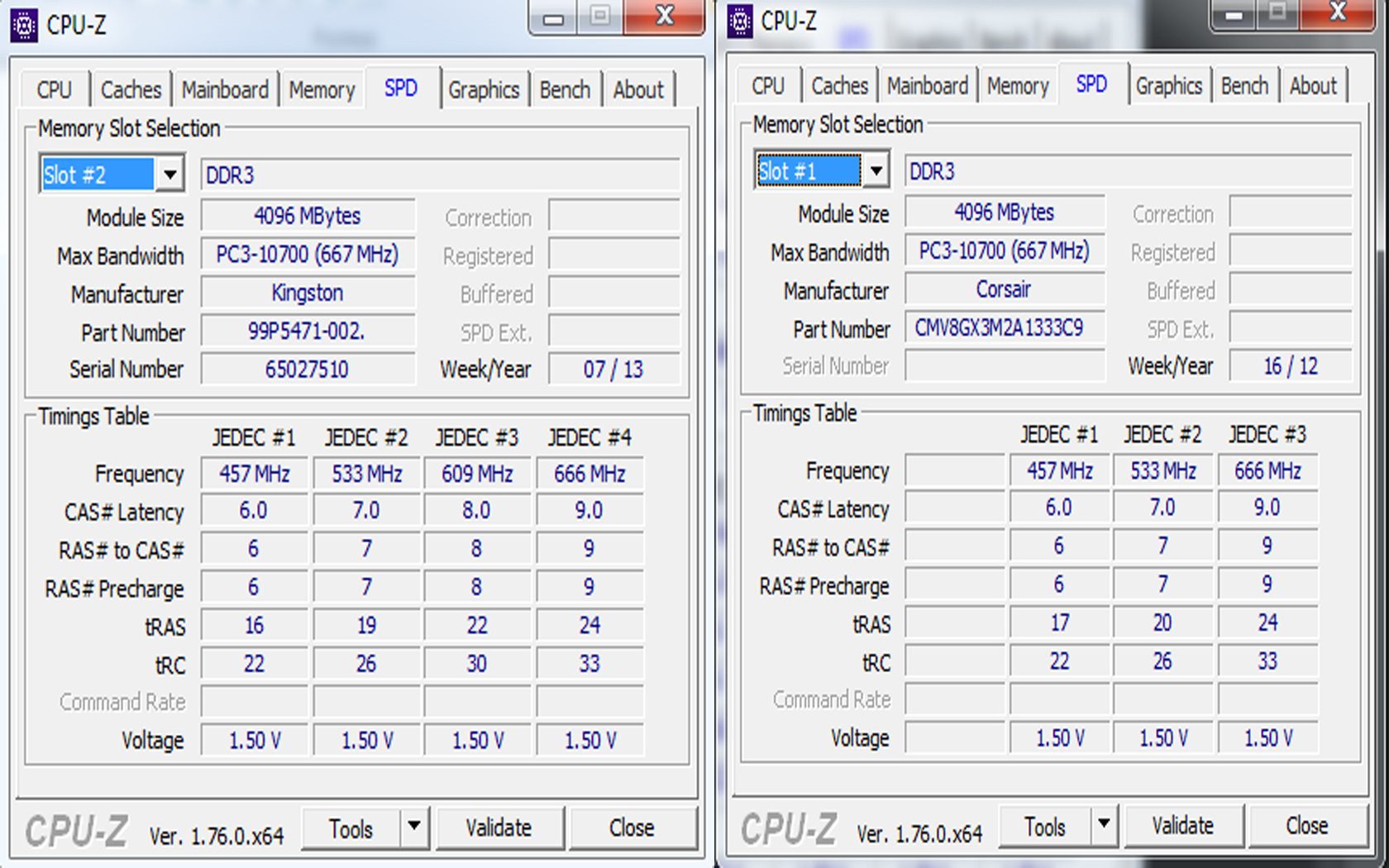Click Validate in the left window

click(x=499, y=828)
